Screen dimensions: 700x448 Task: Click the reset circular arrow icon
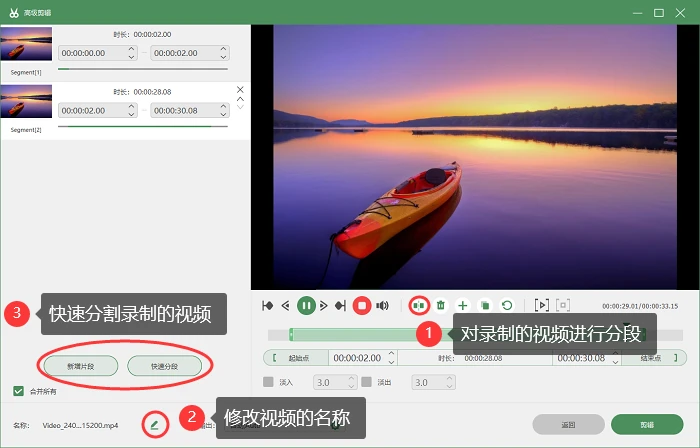tap(507, 306)
